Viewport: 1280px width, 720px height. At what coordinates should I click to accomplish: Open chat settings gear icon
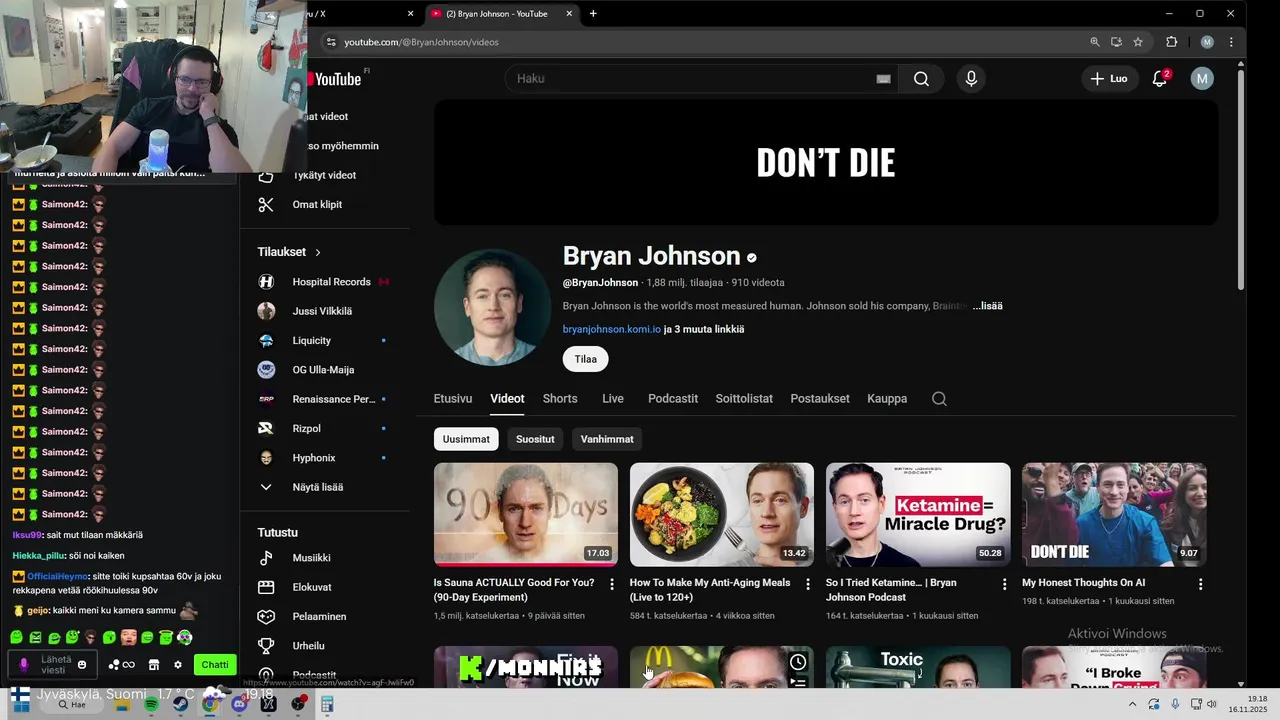(x=178, y=665)
